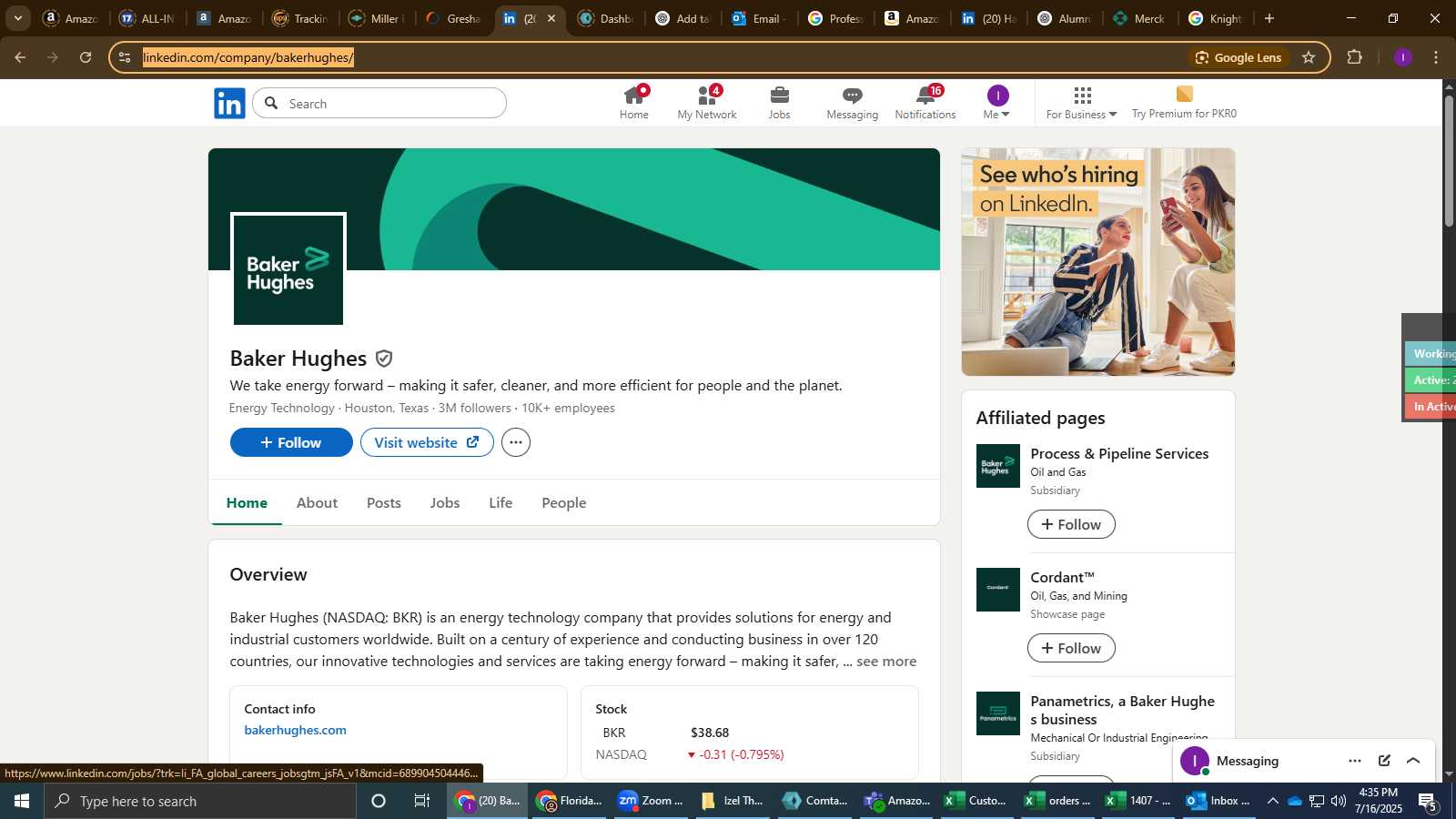
Task: Follow Cordant showcase page
Action: point(1071,648)
